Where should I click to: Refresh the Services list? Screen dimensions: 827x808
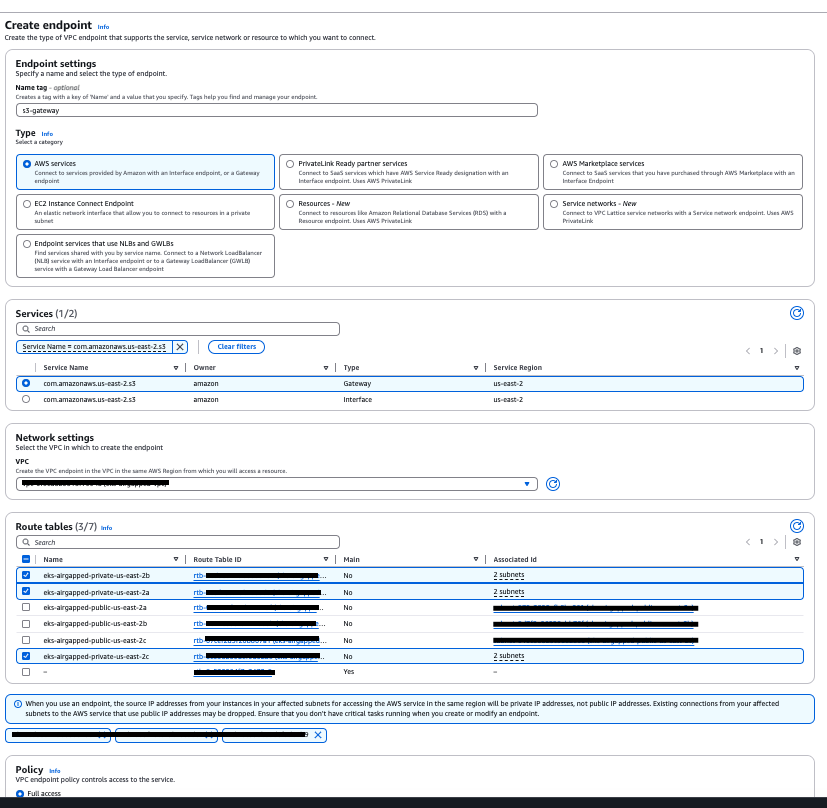point(797,313)
